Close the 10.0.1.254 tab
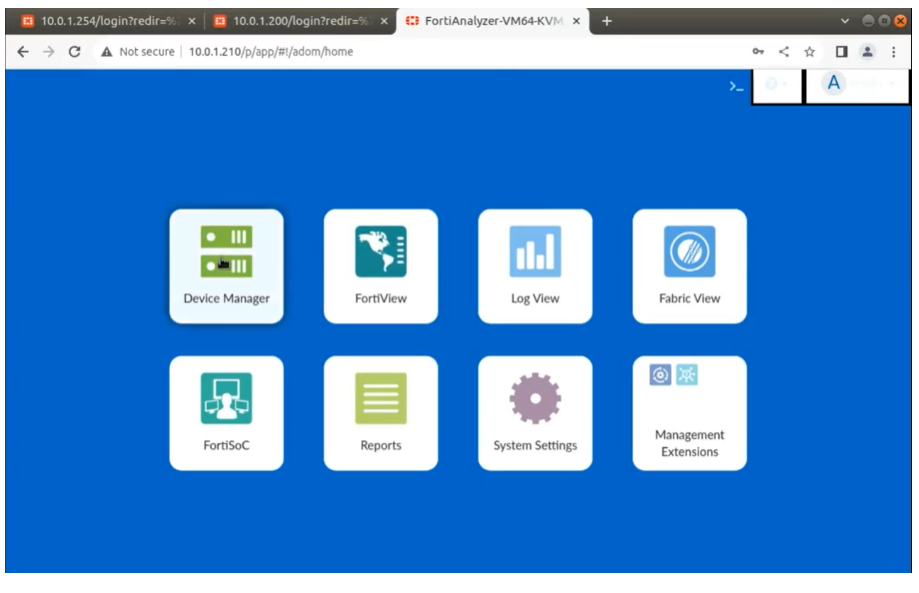Screen dimensions: 919x593 [192, 21]
